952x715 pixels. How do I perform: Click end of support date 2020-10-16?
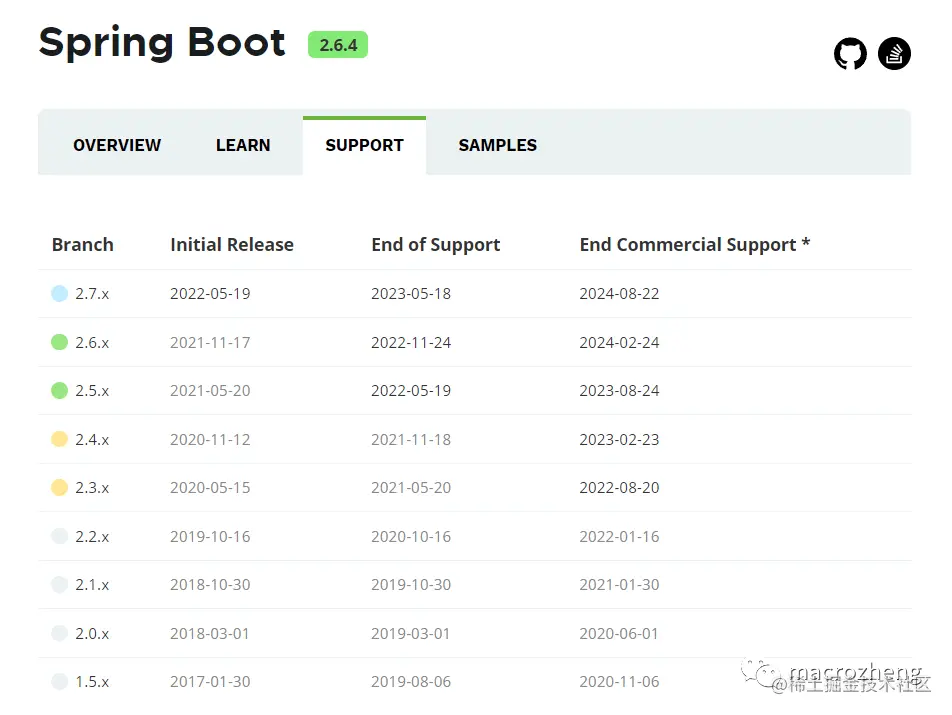tap(411, 537)
